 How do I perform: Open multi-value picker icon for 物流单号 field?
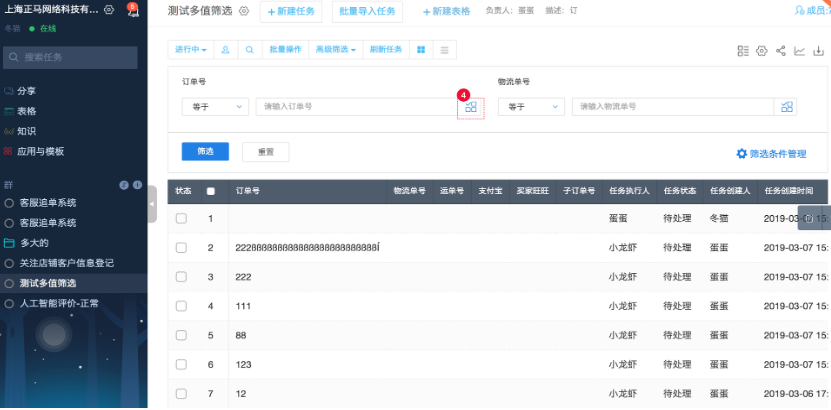point(786,107)
